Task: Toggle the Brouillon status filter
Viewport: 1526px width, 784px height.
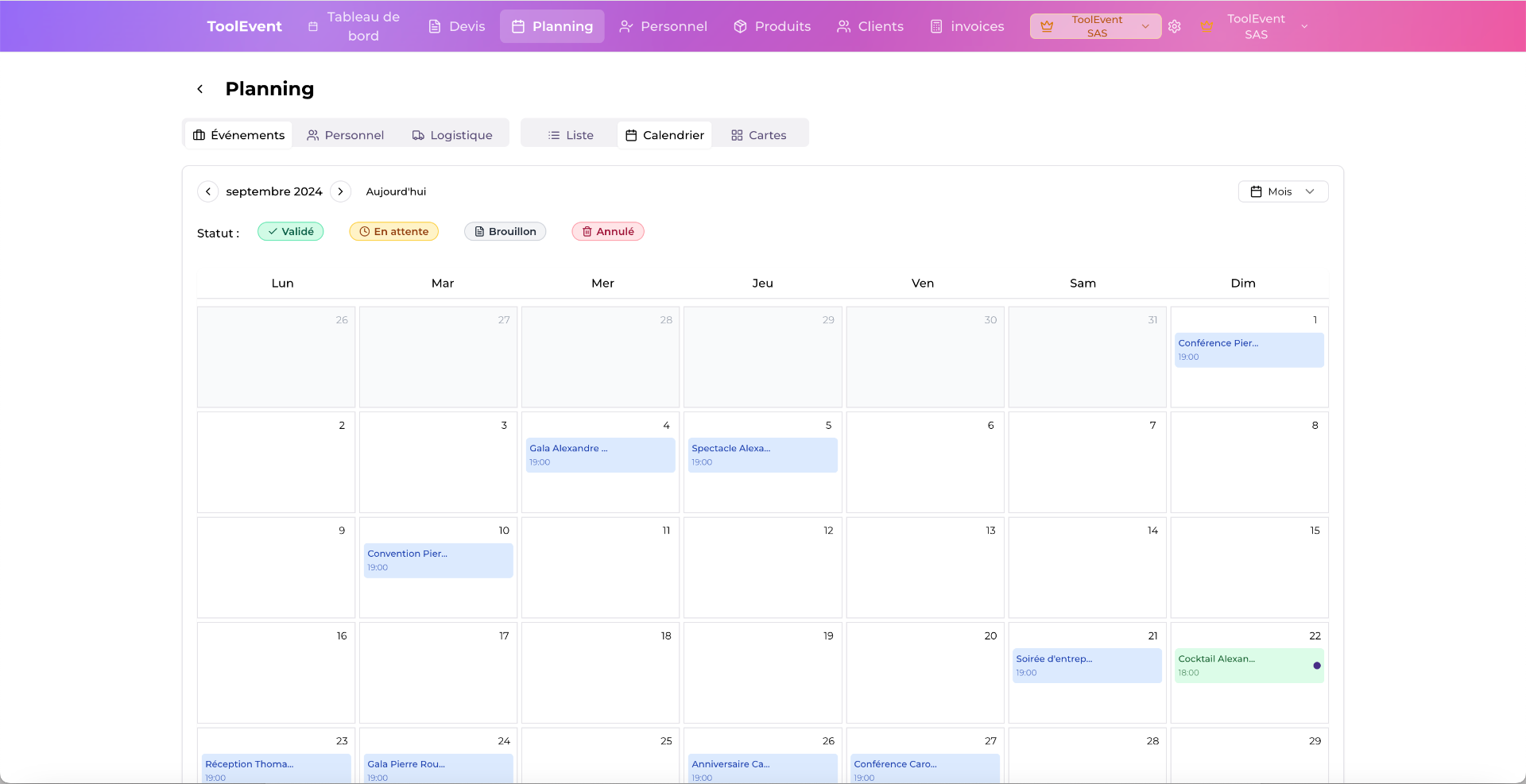Action: click(505, 231)
